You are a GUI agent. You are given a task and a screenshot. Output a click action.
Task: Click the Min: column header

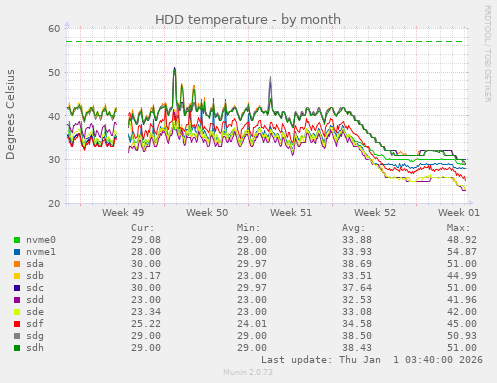(248, 228)
